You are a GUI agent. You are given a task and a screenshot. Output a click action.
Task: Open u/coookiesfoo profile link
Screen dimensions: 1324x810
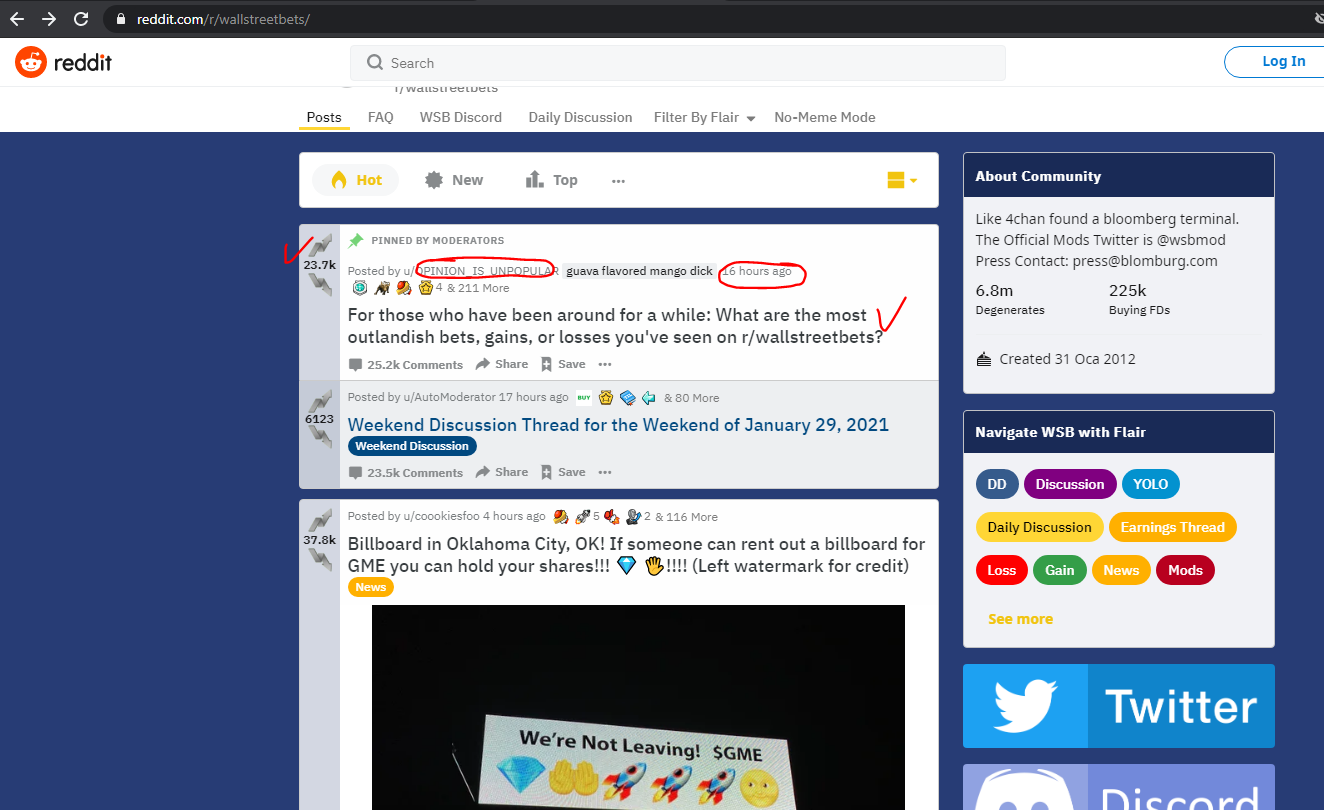(x=441, y=516)
